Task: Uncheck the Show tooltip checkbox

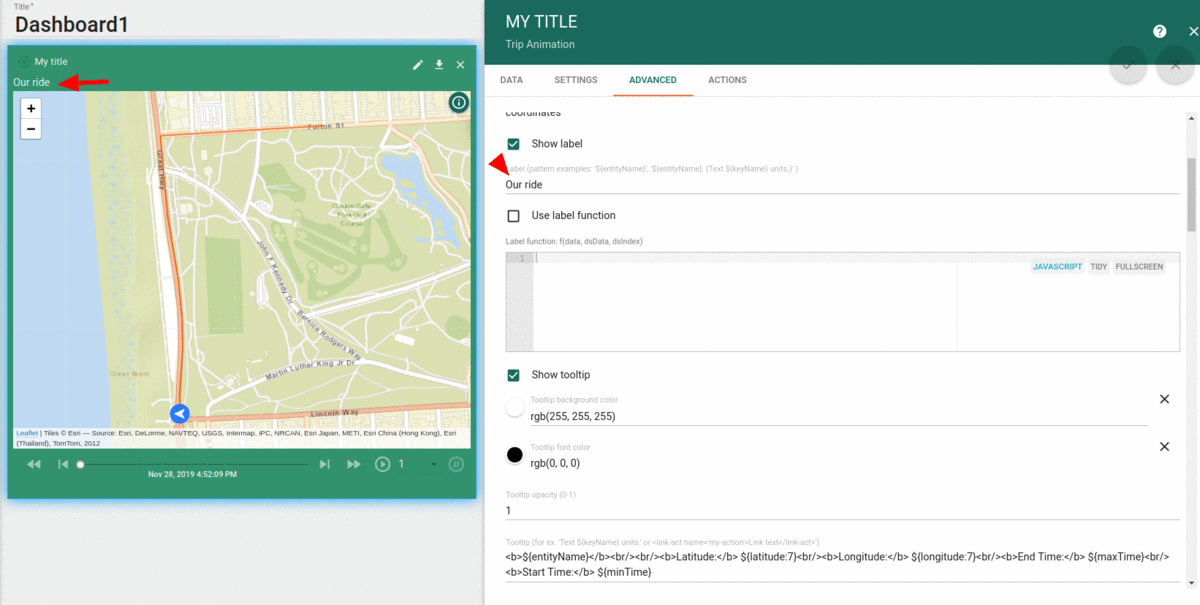Action: tap(514, 375)
